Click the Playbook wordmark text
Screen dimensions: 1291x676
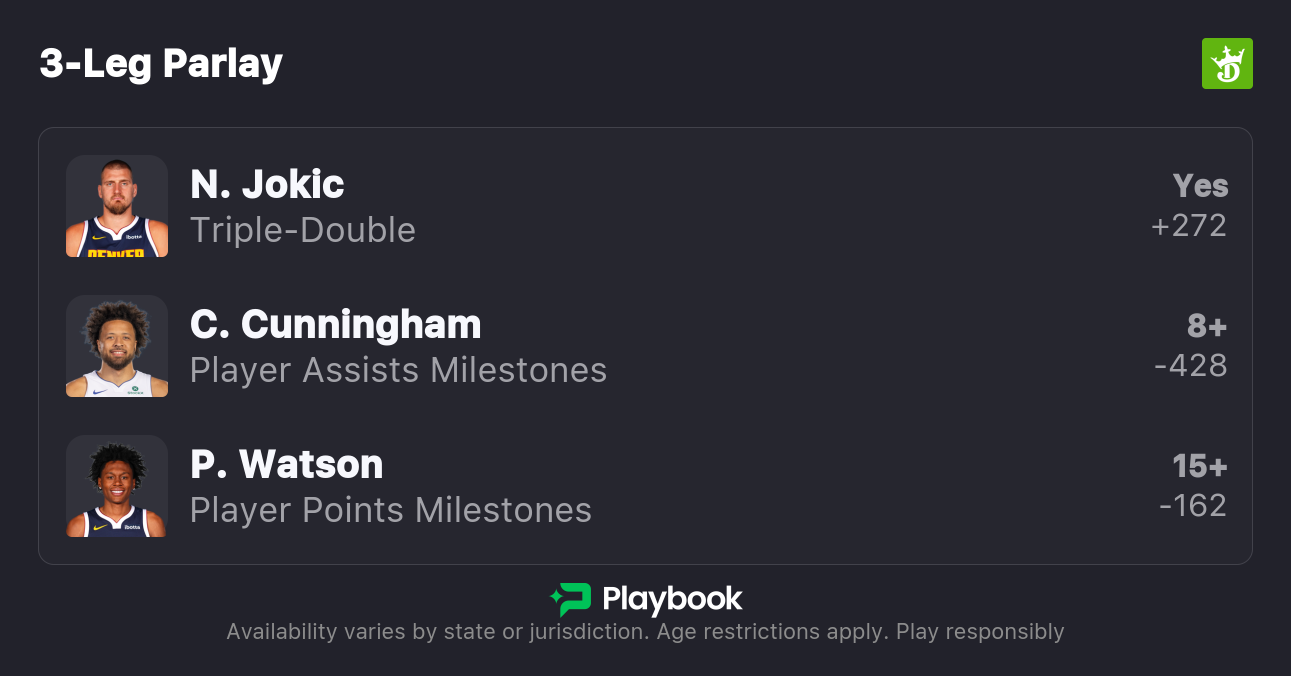[x=672, y=599]
